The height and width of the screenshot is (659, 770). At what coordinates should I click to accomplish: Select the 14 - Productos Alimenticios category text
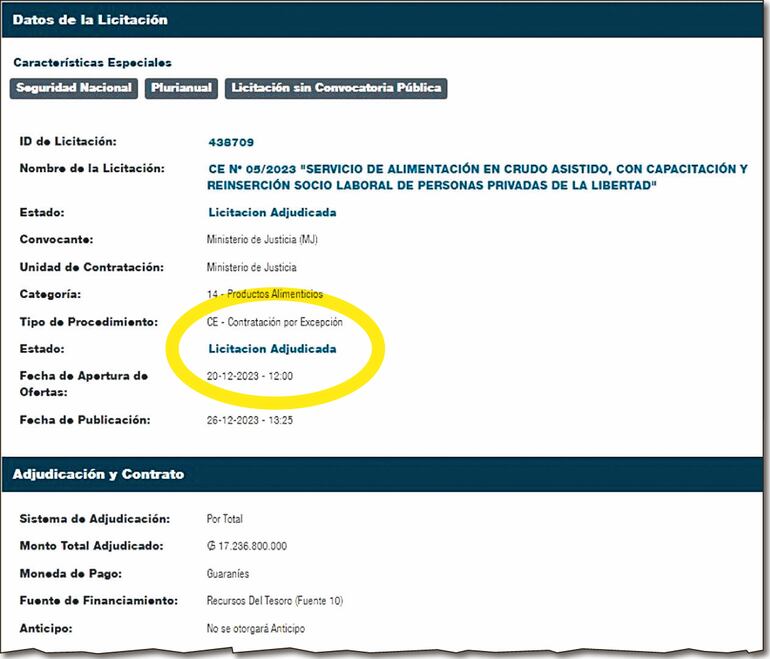[264, 294]
